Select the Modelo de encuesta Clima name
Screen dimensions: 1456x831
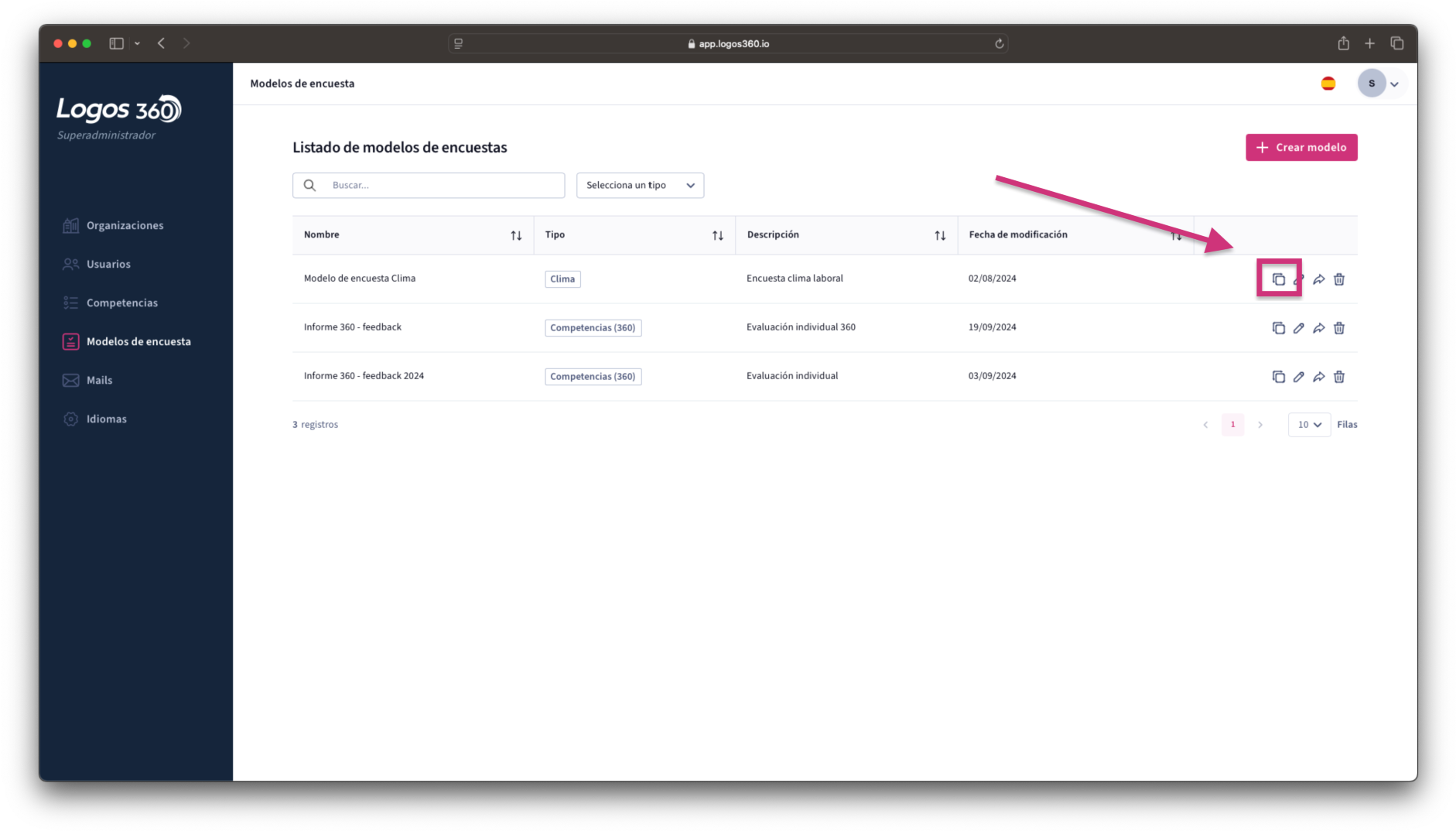[x=360, y=278]
